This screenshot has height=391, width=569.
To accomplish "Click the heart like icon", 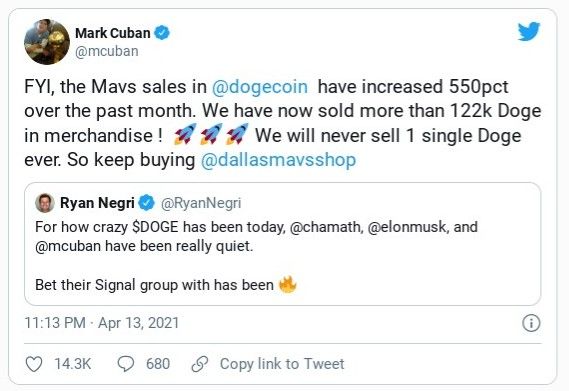I will [x=34, y=364].
